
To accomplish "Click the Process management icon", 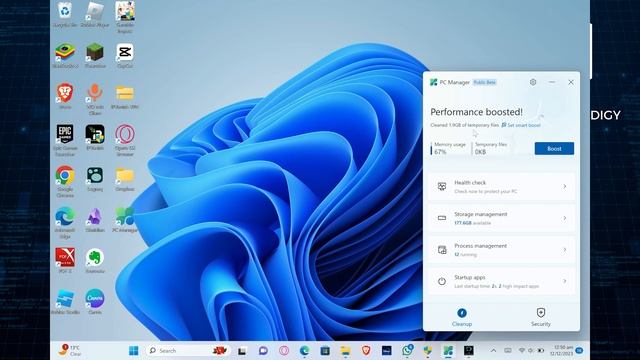I will coord(442,250).
